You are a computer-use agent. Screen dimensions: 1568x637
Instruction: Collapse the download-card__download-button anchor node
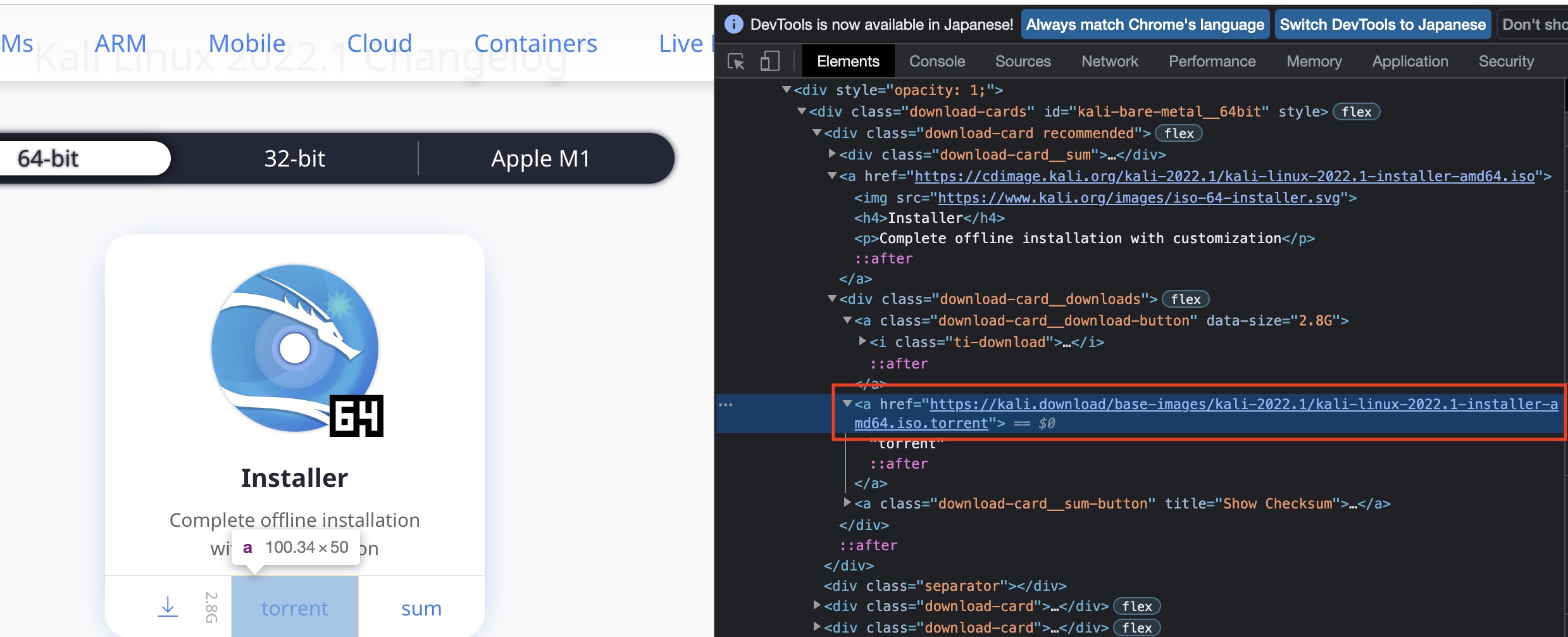click(847, 320)
